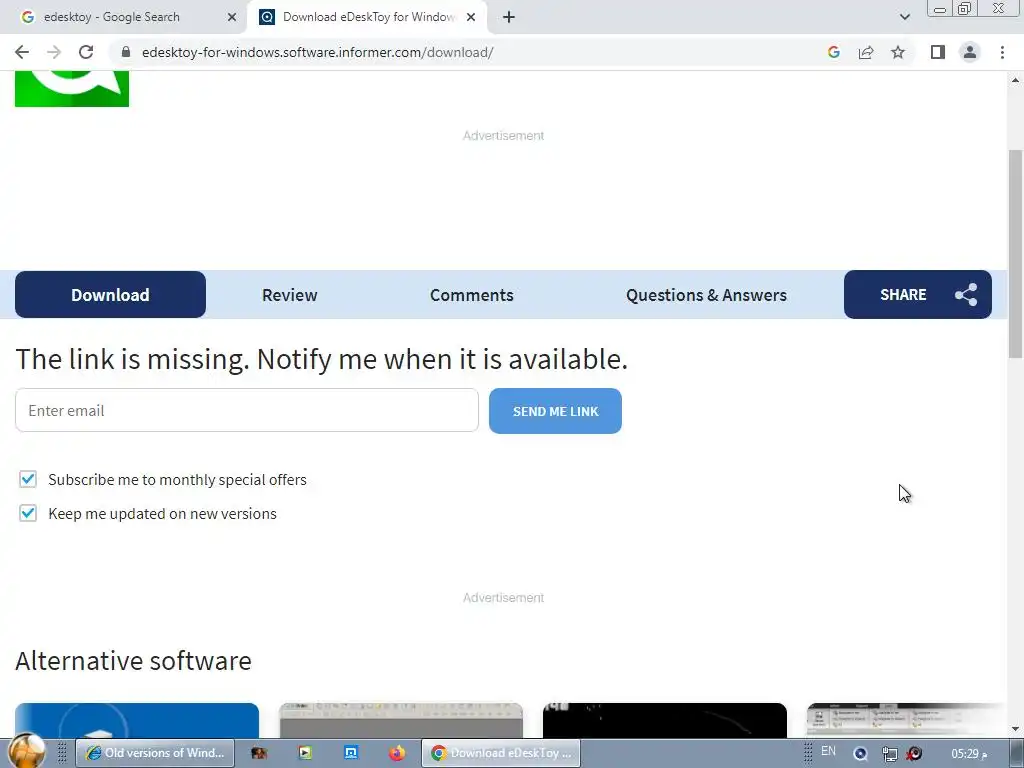This screenshot has height=768, width=1024.
Task: Open the blue square taskbar app icon
Action: (351, 753)
